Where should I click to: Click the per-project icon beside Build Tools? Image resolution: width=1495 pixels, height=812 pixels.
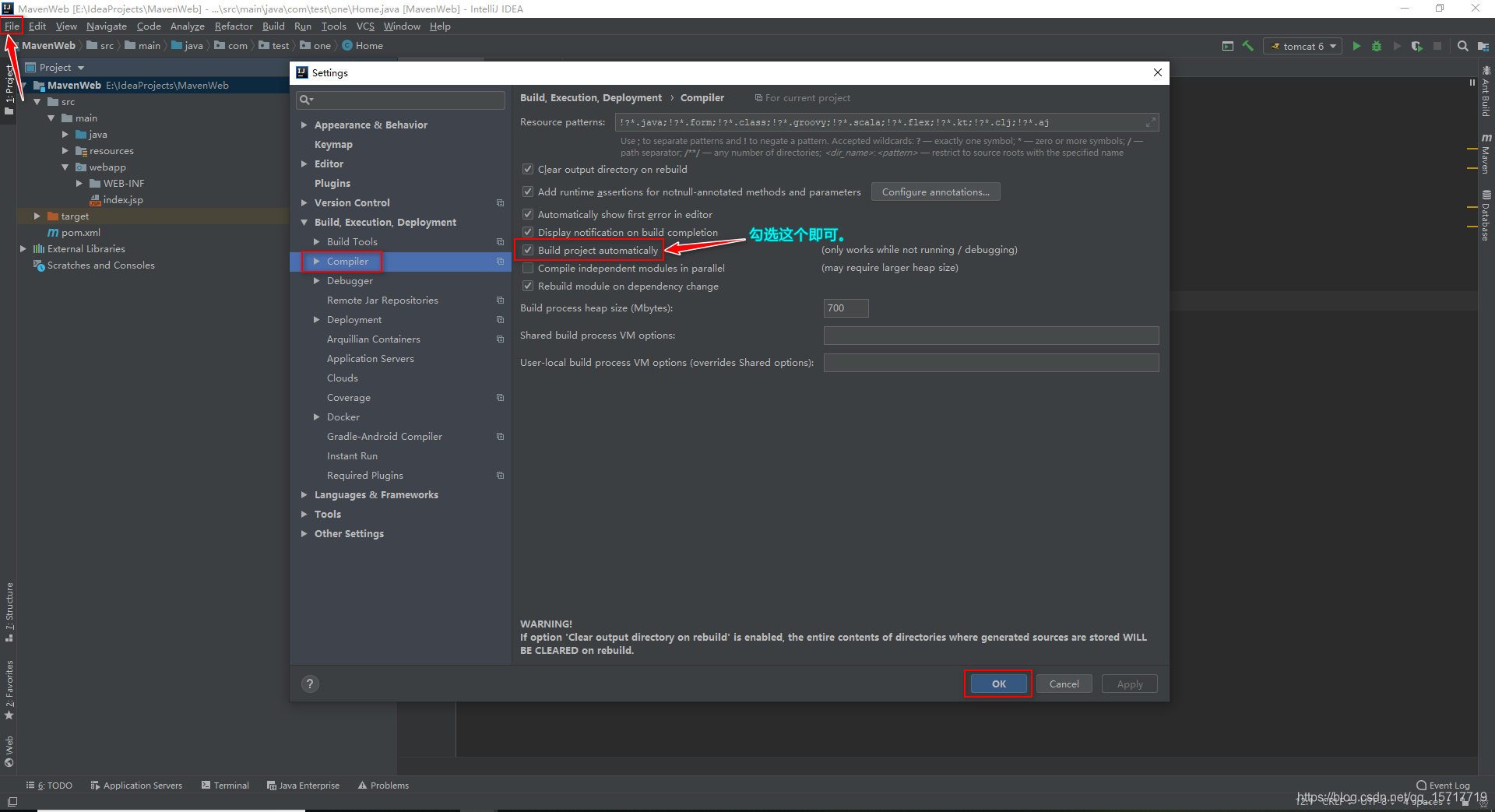(500, 242)
